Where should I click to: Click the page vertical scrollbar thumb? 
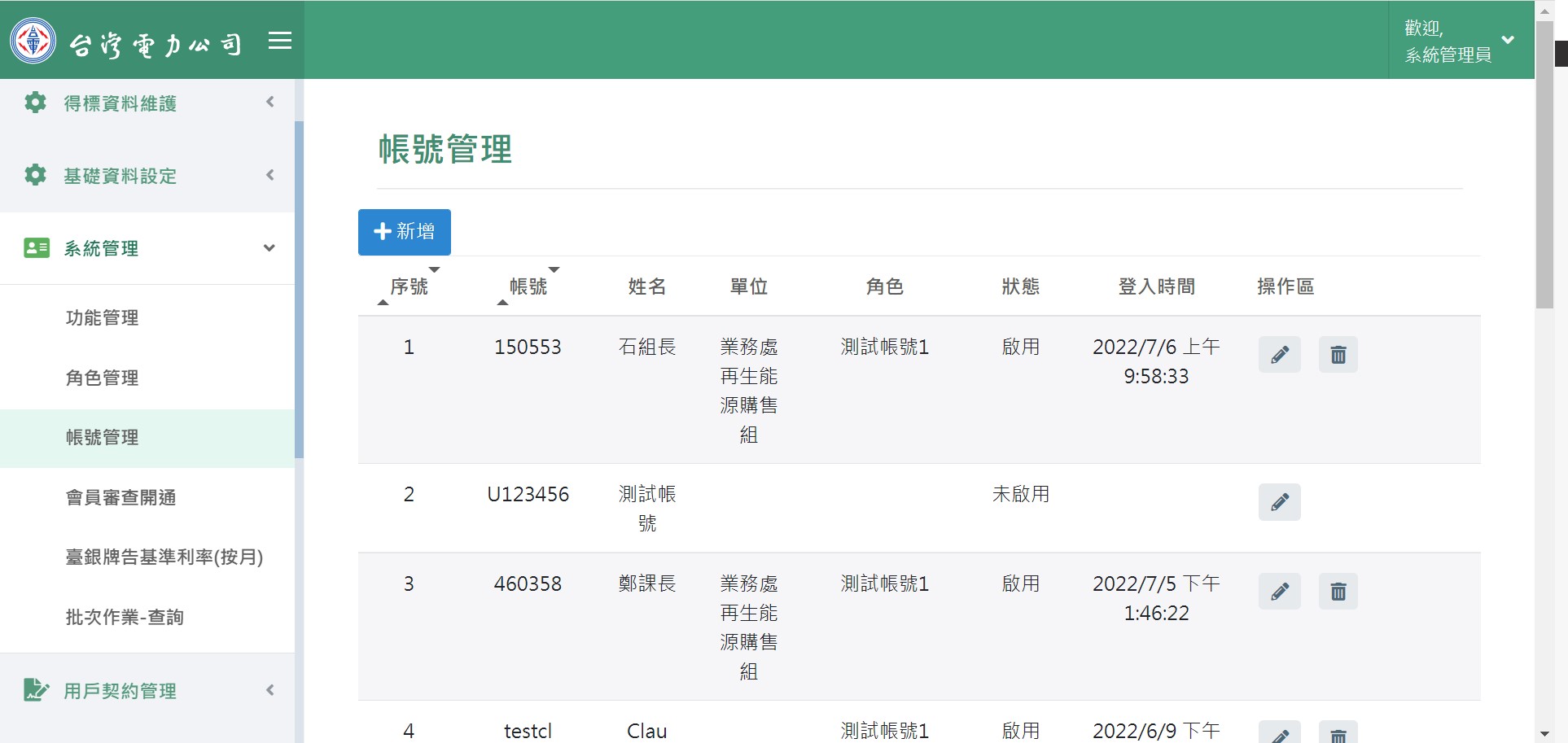pyautogui.click(x=1544, y=164)
